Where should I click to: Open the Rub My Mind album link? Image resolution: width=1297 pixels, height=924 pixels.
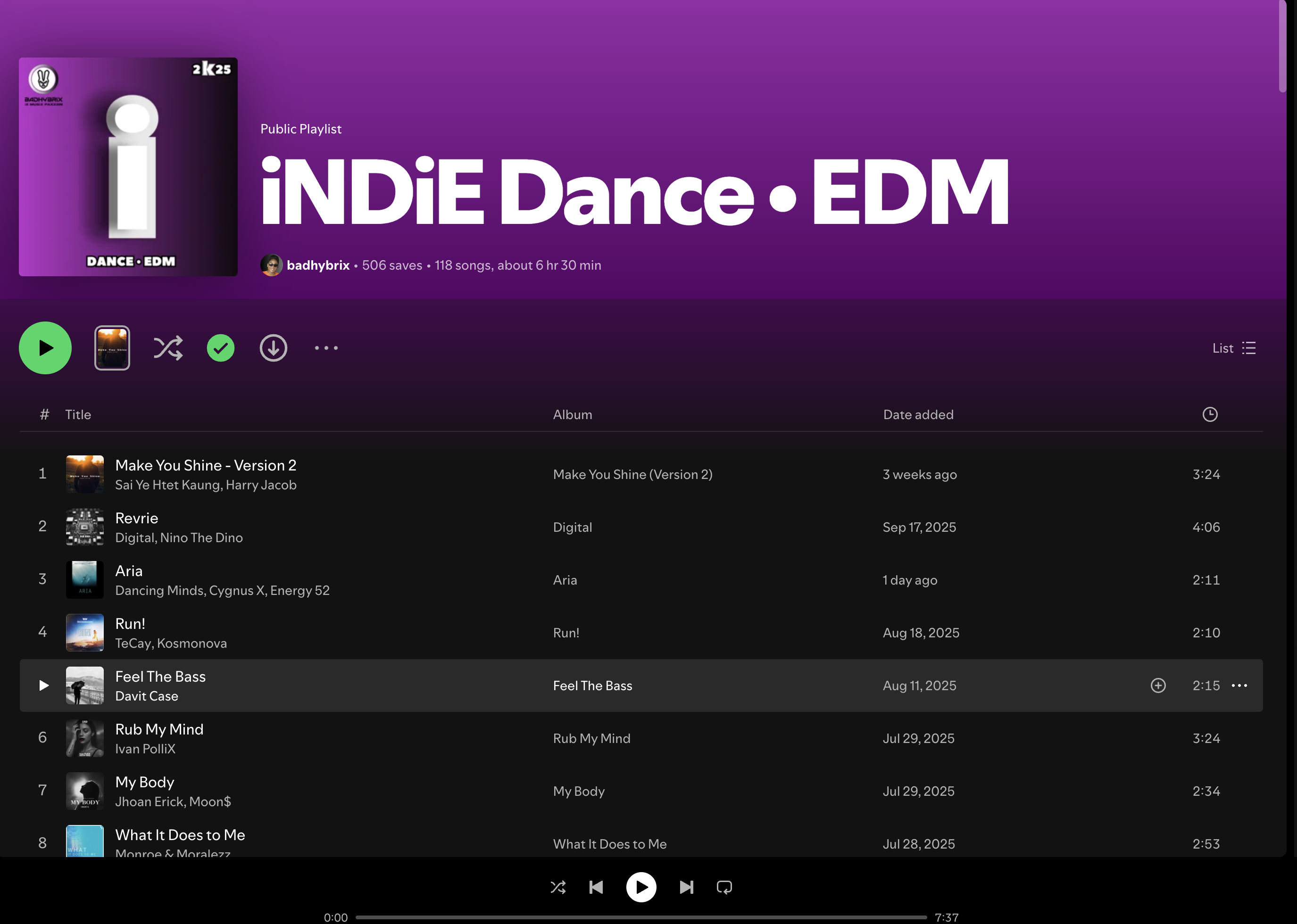(592, 739)
